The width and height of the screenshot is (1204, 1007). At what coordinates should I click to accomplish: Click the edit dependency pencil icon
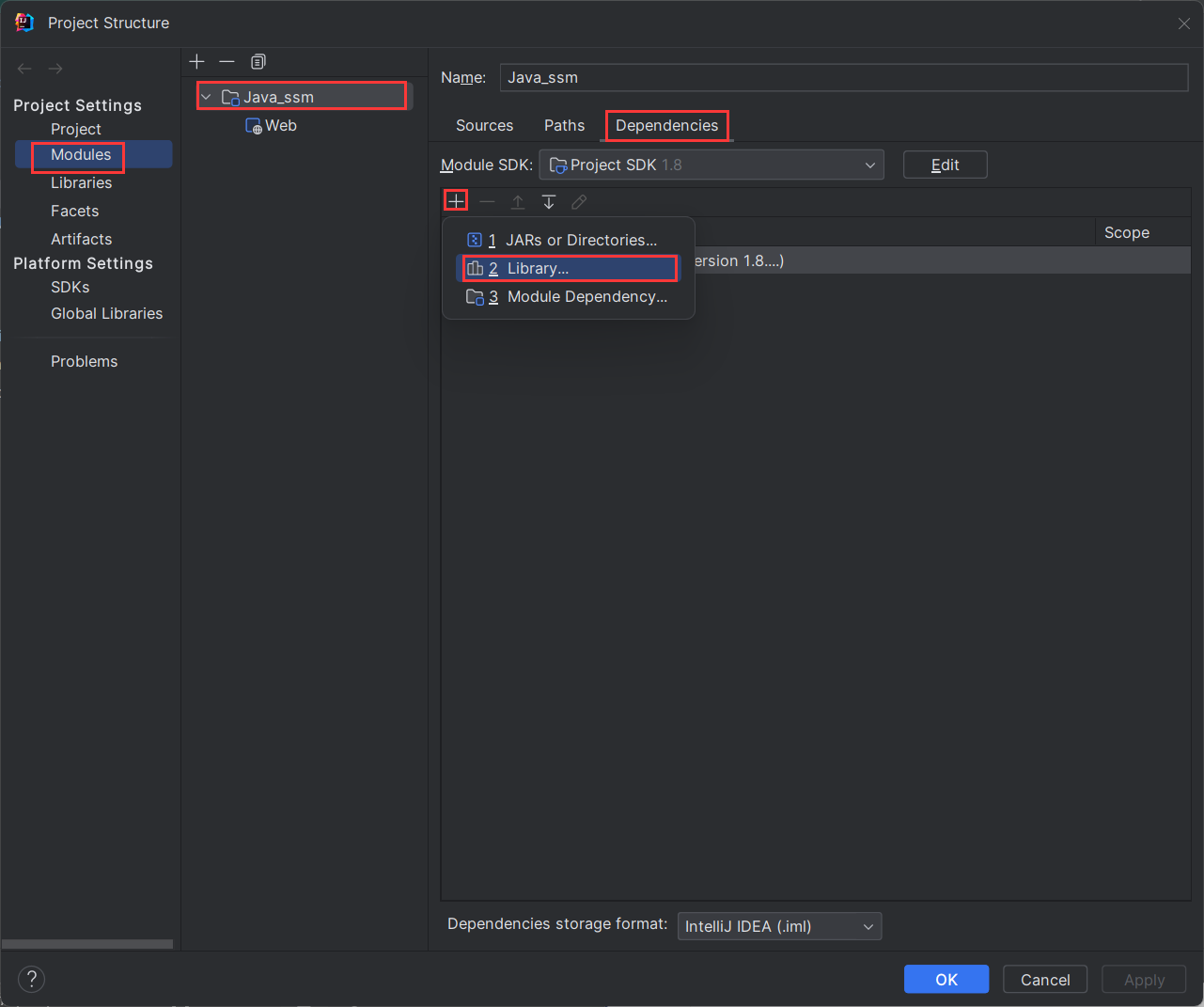pos(579,201)
